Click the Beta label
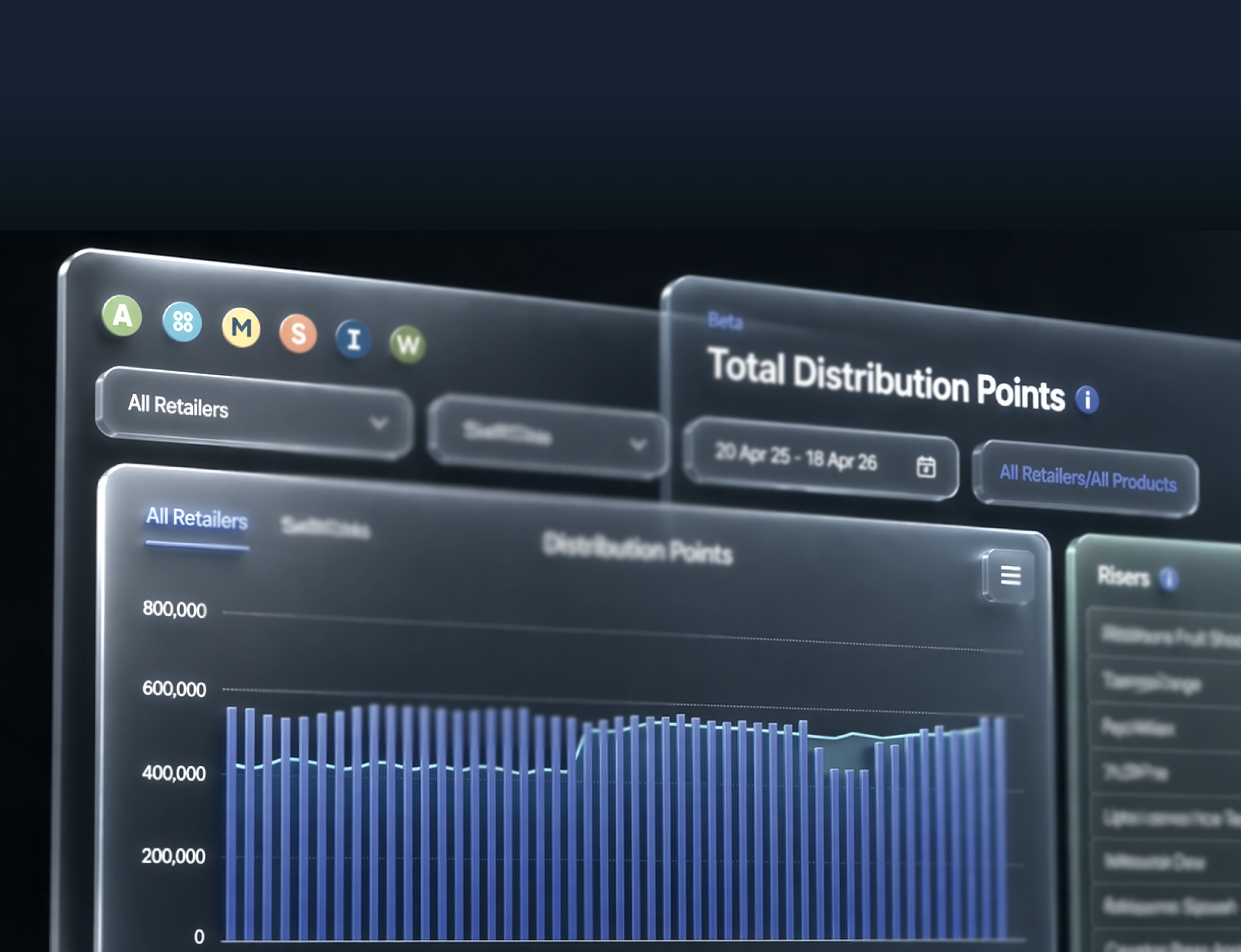1241x952 pixels. pyautogui.click(x=725, y=321)
